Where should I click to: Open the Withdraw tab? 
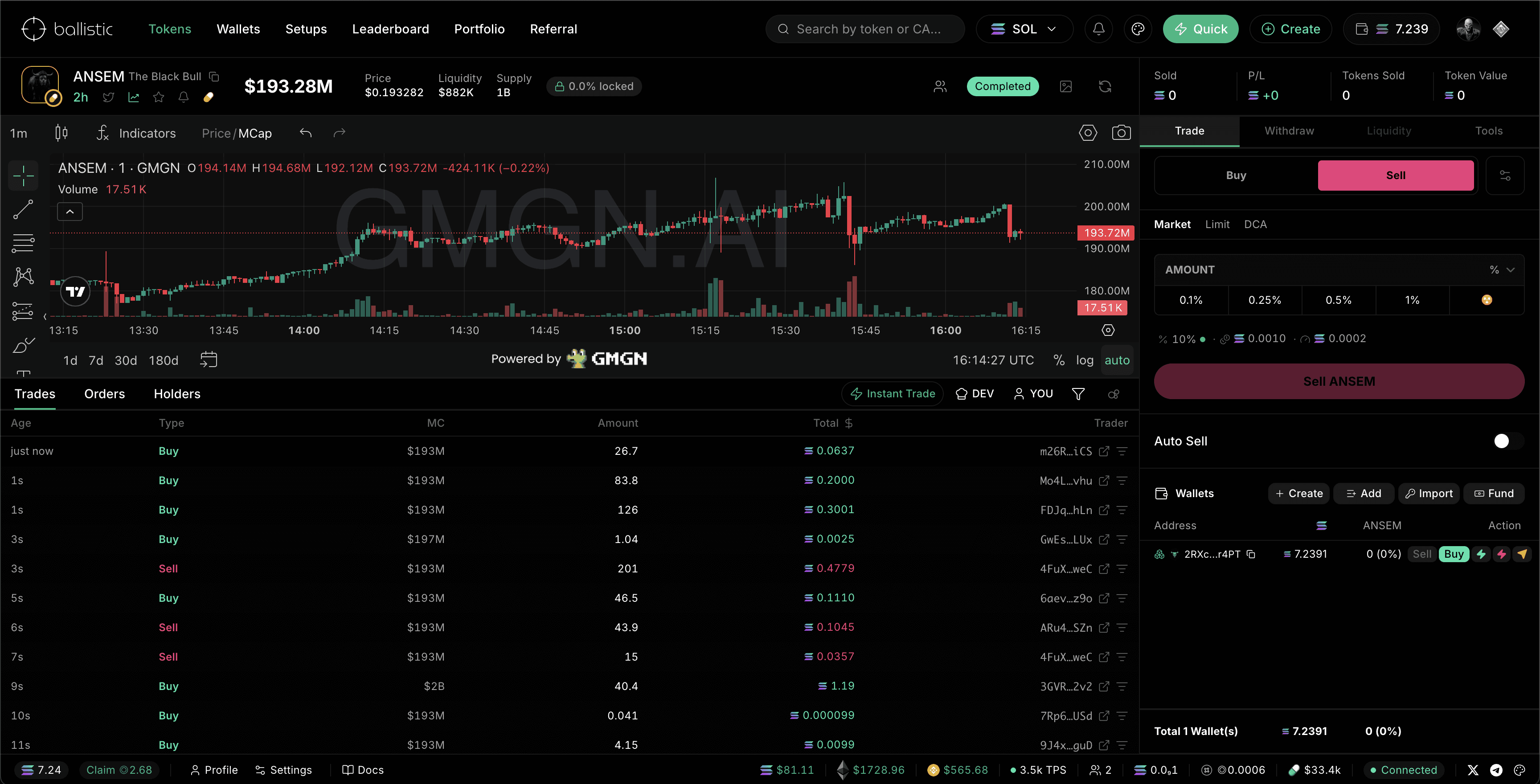click(1289, 131)
